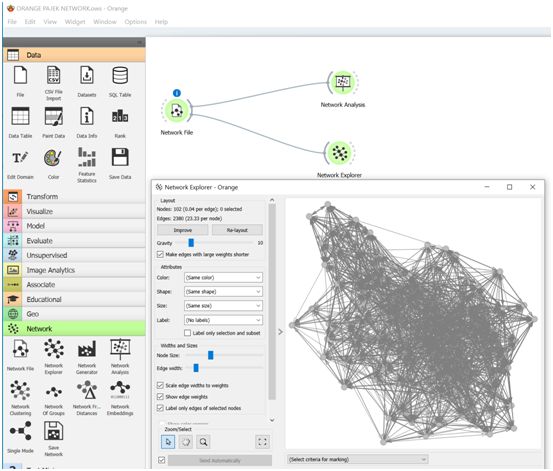Adjust the Node Size slider
The height and width of the screenshot is (471, 553).
click(x=211, y=355)
